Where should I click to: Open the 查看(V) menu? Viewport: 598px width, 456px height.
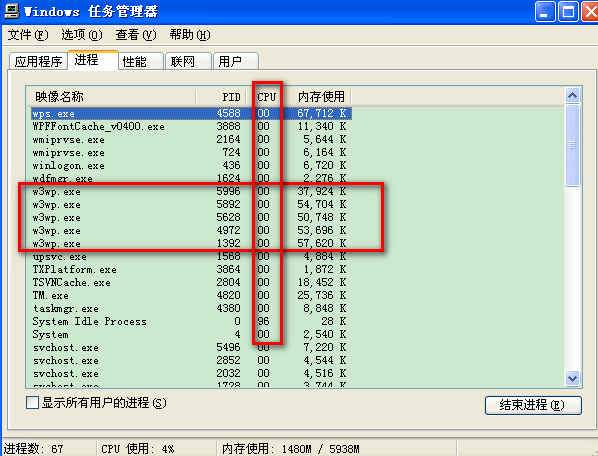click(136, 35)
